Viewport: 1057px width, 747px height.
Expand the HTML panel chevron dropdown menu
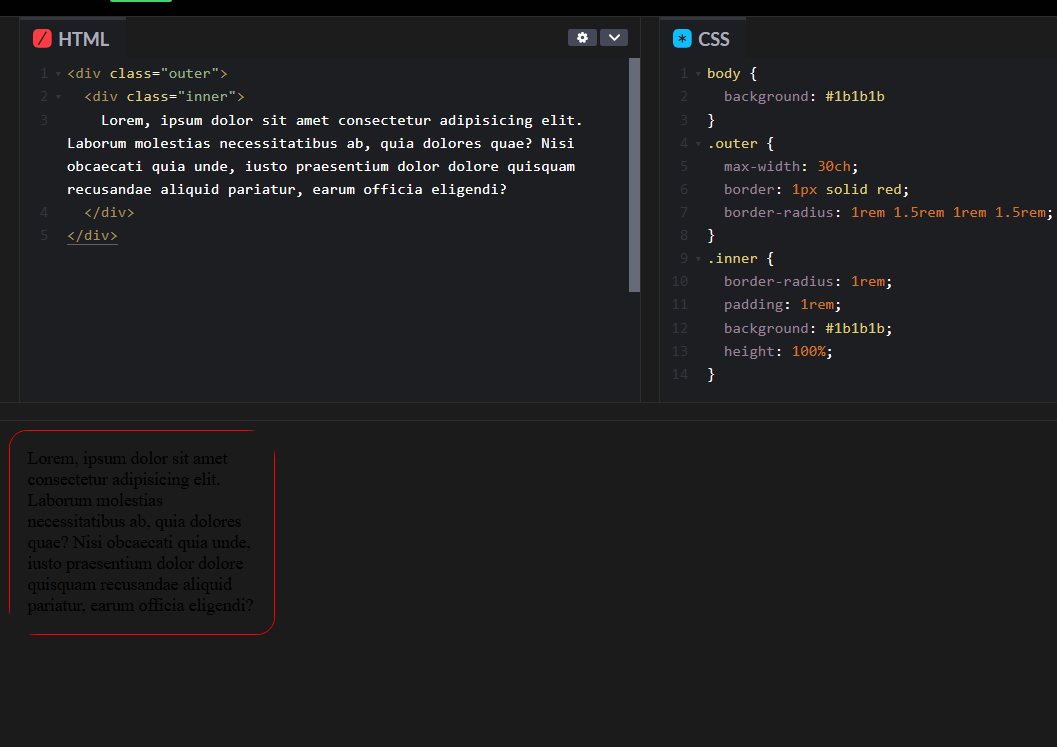614,38
